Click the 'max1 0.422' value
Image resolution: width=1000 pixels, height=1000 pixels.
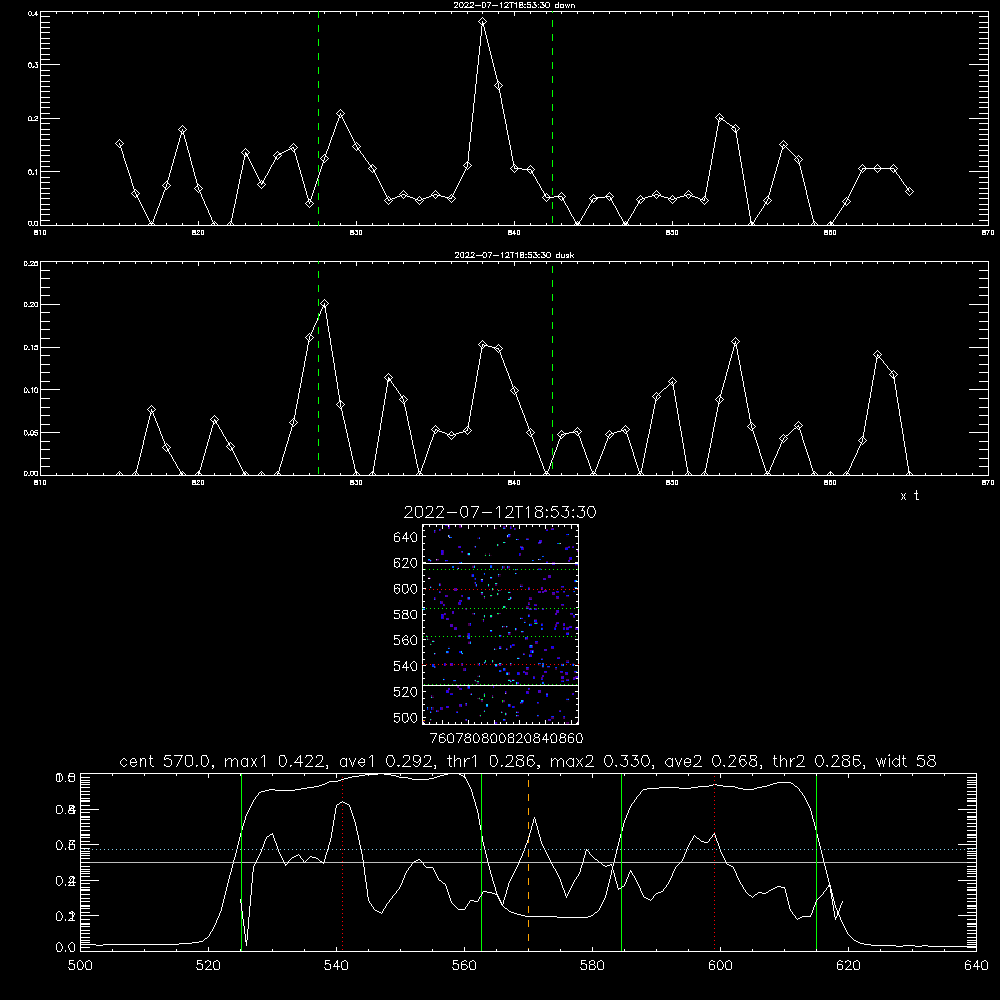click(276, 761)
